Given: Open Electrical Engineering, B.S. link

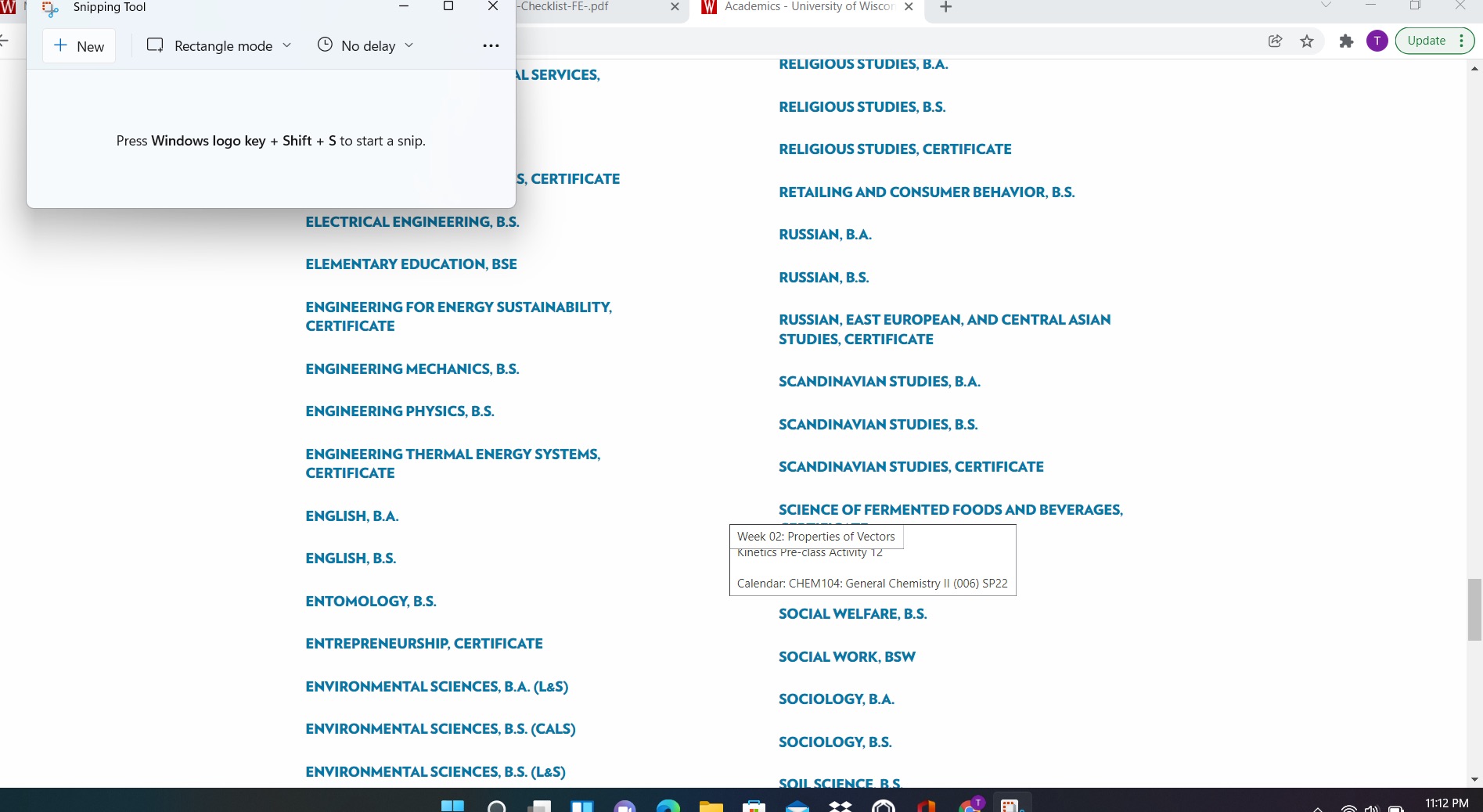Looking at the screenshot, I should [412, 222].
